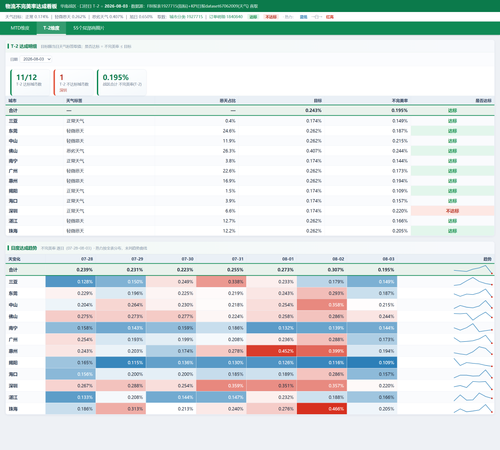The image size is (500, 450).
Task: Click 惠州's red 0.452% heatmap cell
Action: [272, 351]
